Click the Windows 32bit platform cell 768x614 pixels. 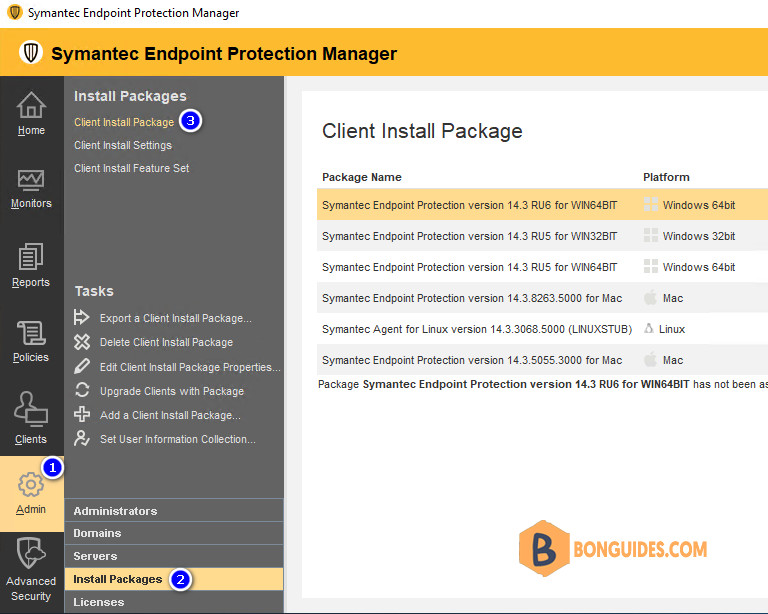pos(698,236)
